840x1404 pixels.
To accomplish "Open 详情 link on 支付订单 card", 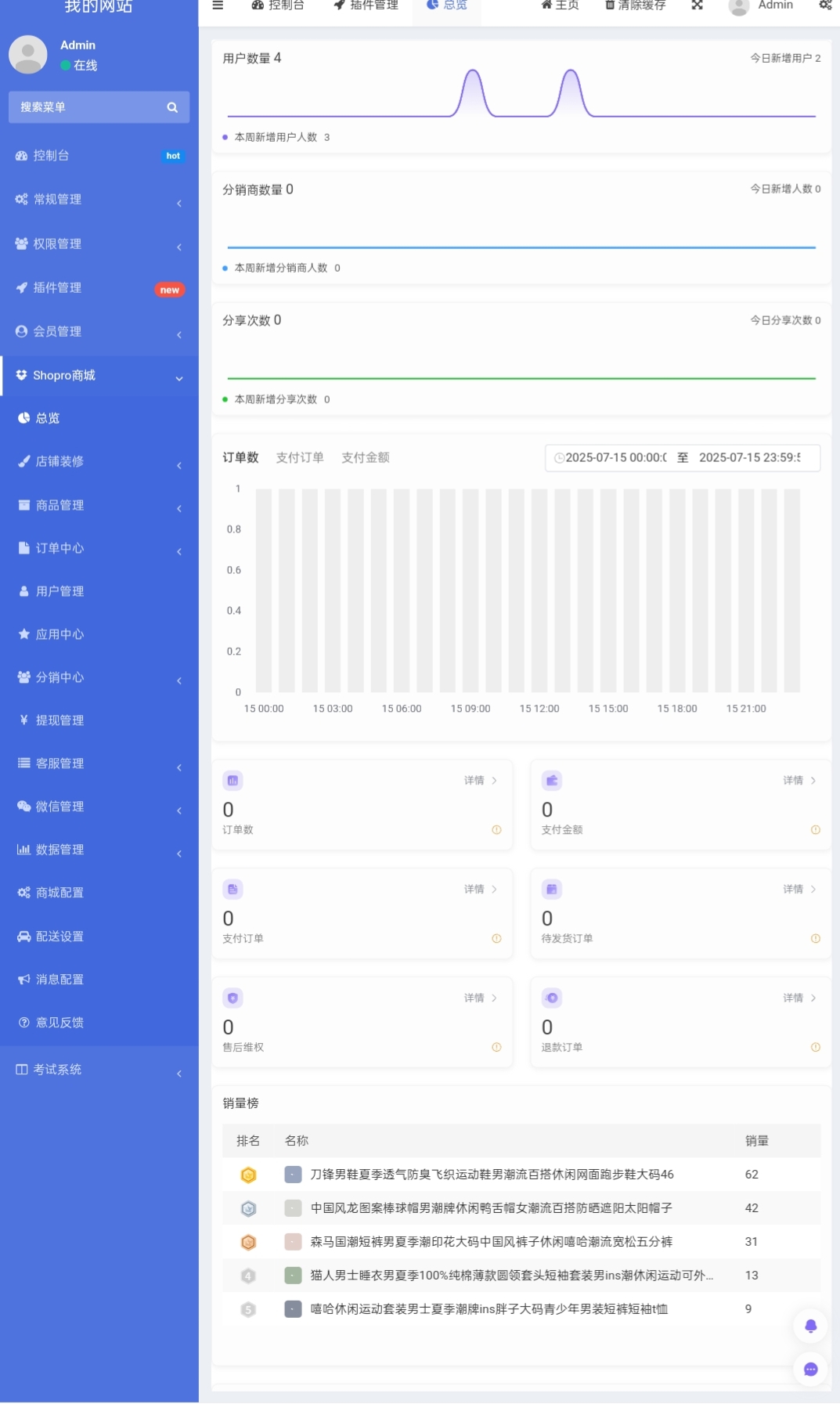I will (x=481, y=890).
